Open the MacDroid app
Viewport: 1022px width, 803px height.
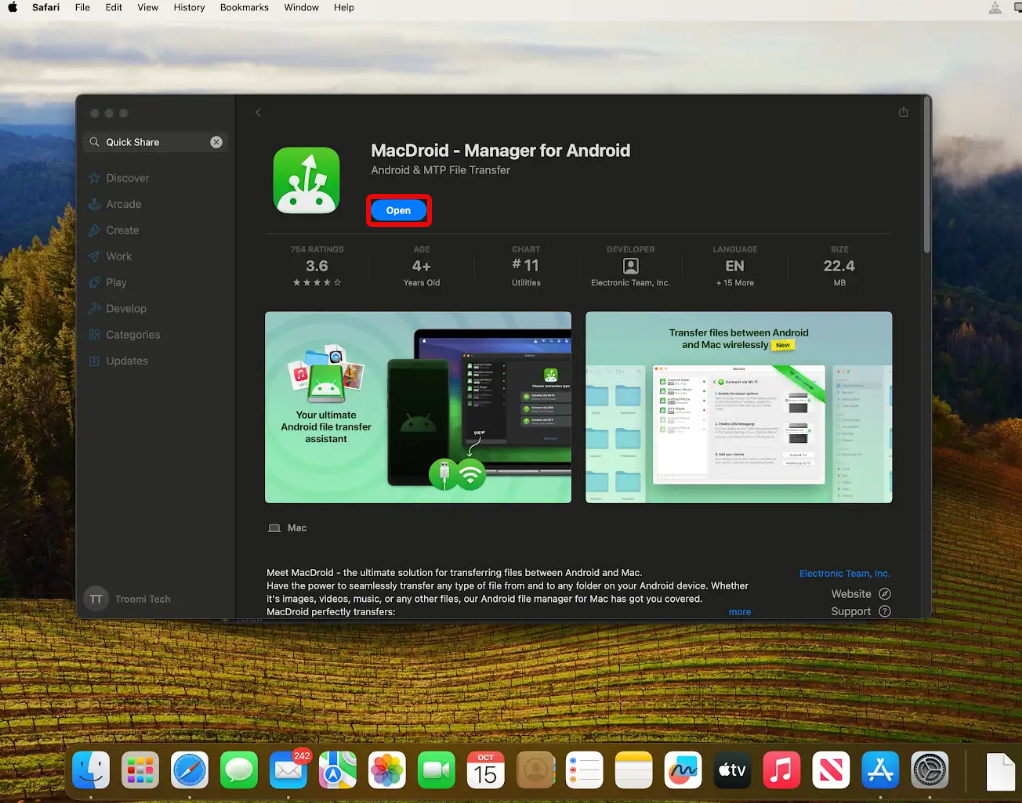(398, 211)
